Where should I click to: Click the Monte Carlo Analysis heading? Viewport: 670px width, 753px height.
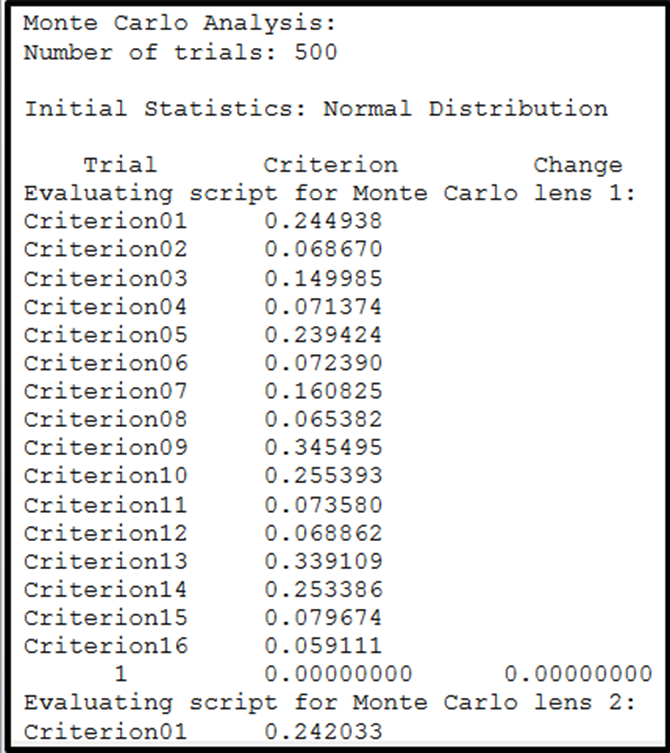pos(180,22)
